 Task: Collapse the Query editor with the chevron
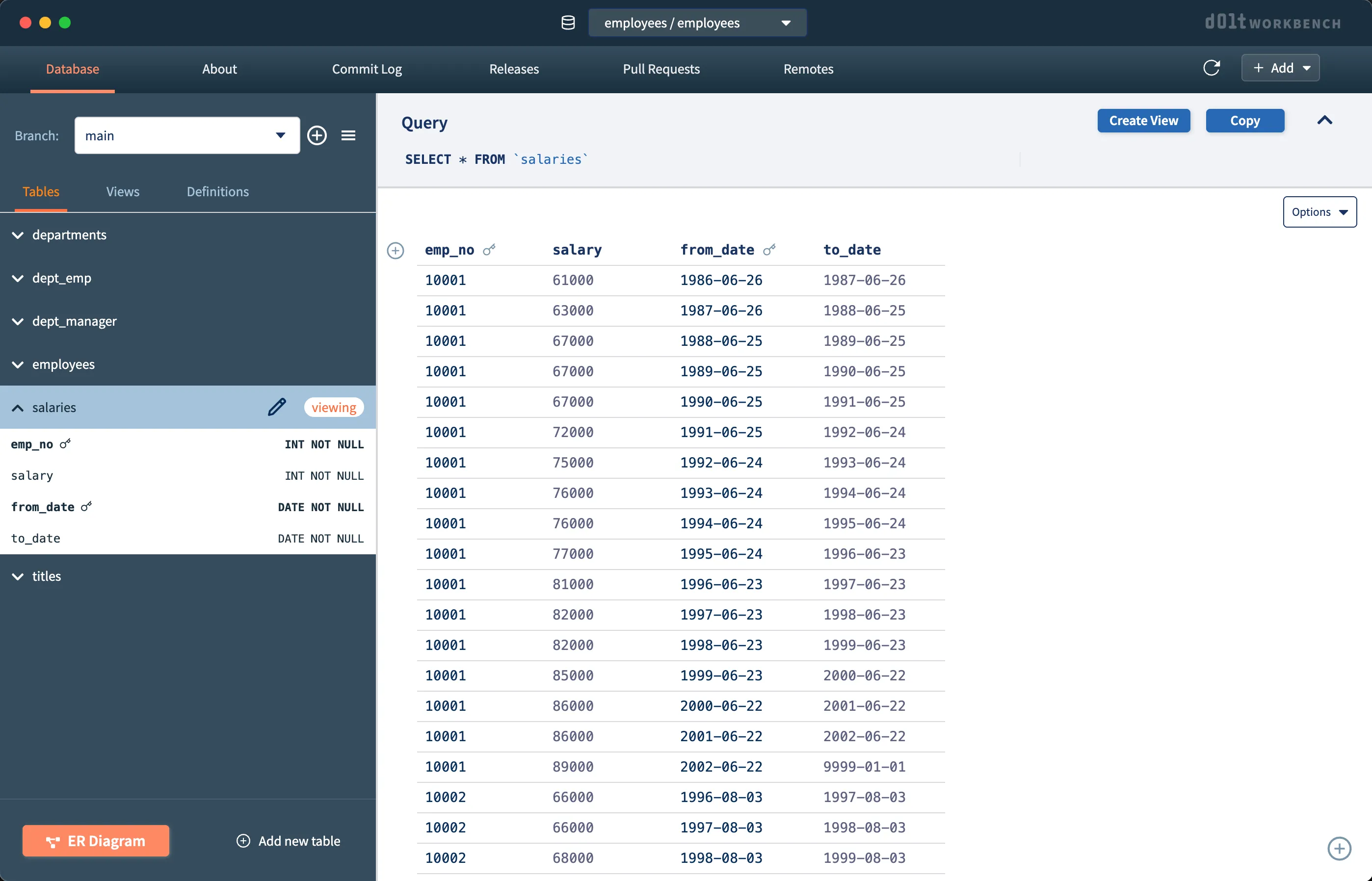tap(1324, 120)
